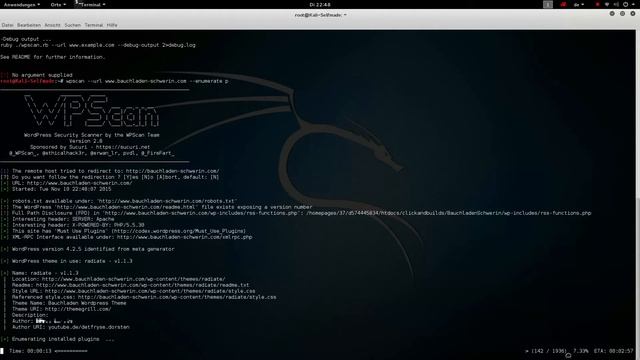640x360 pixels.
Task: Click the 'Started: Tue Nov 10' line
Action: [56, 189]
